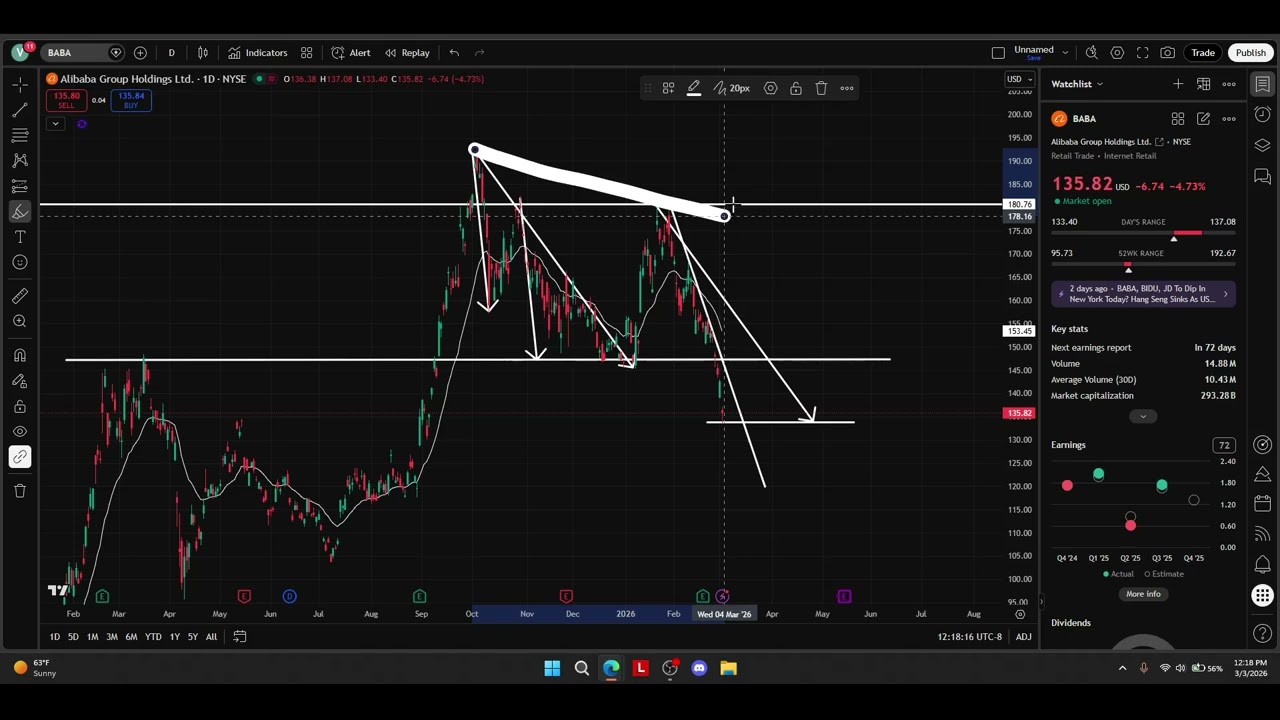Select the 1M date range tab

point(92,637)
